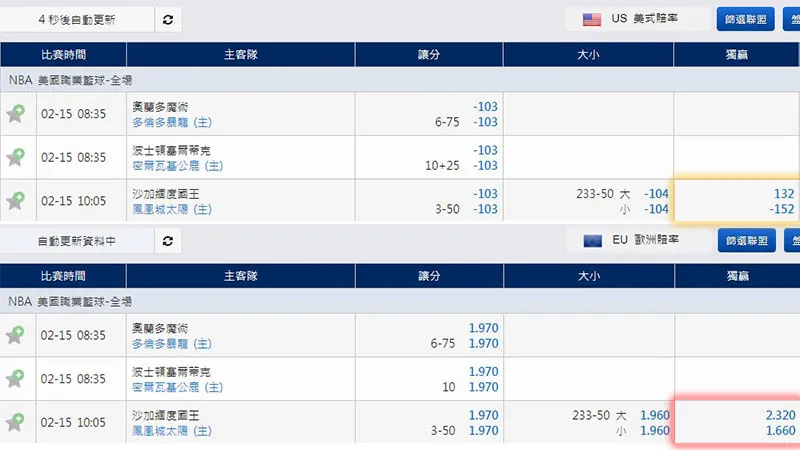The width and height of the screenshot is (800, 450).
Task: Click the 自動更新資料中 status box
Action: (77, 241)
